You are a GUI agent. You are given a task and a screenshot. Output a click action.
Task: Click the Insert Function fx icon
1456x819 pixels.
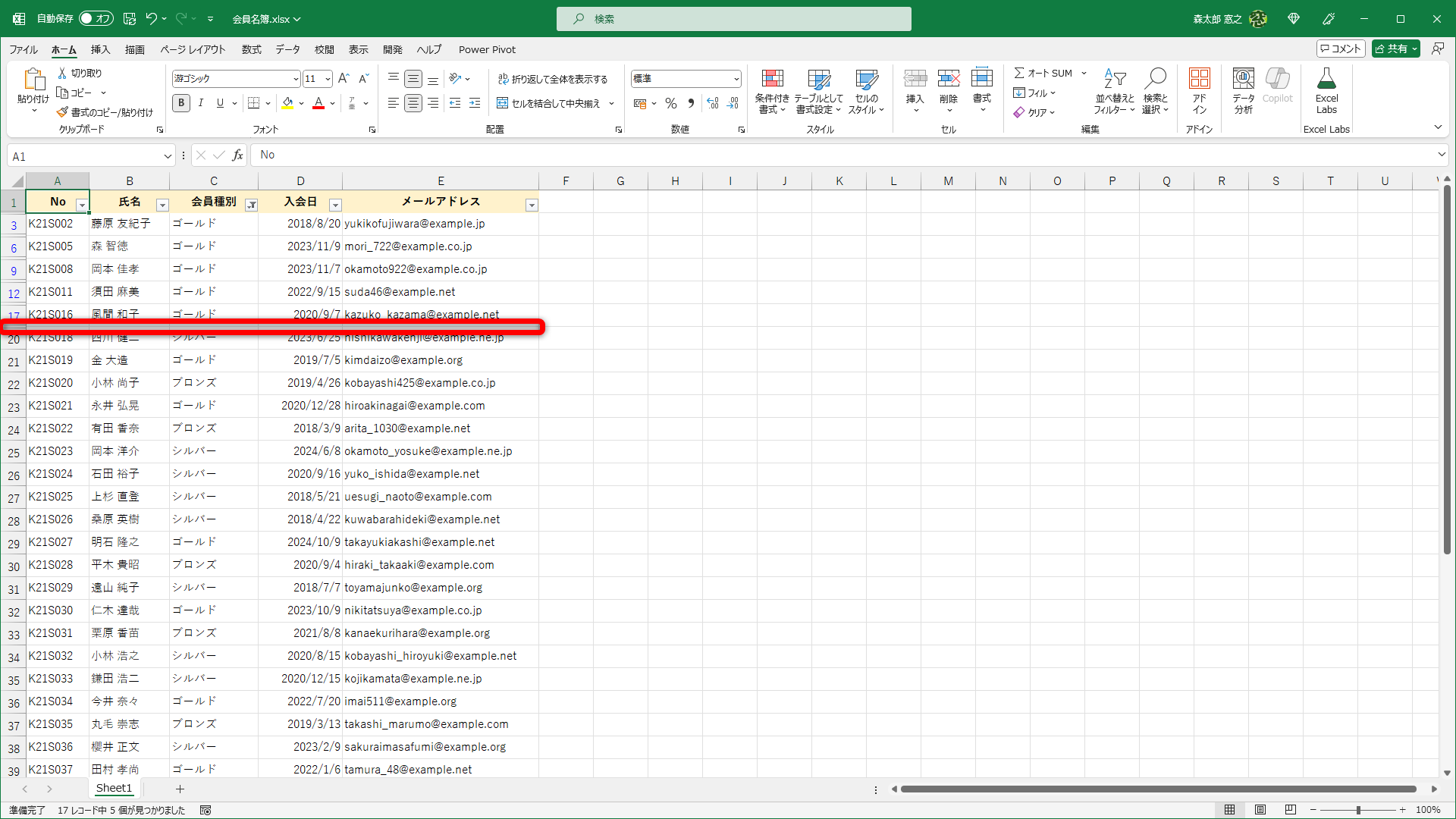(237, 155)
